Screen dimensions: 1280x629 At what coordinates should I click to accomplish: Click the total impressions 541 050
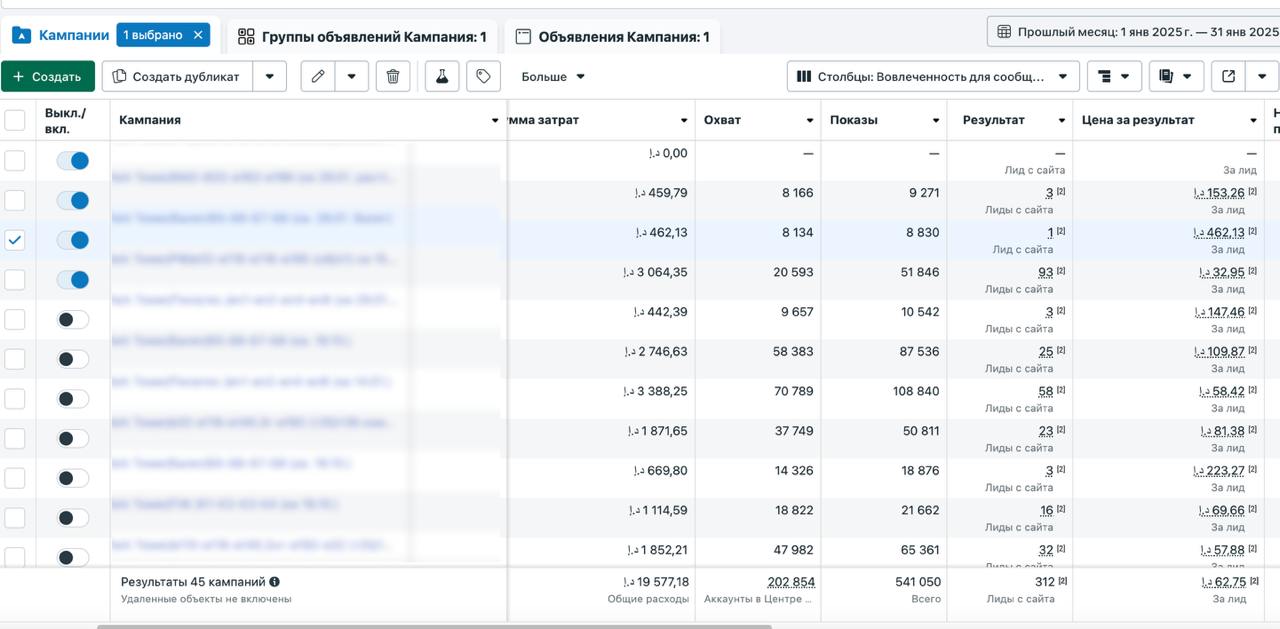pyautogui.click(x=917, y=582)
